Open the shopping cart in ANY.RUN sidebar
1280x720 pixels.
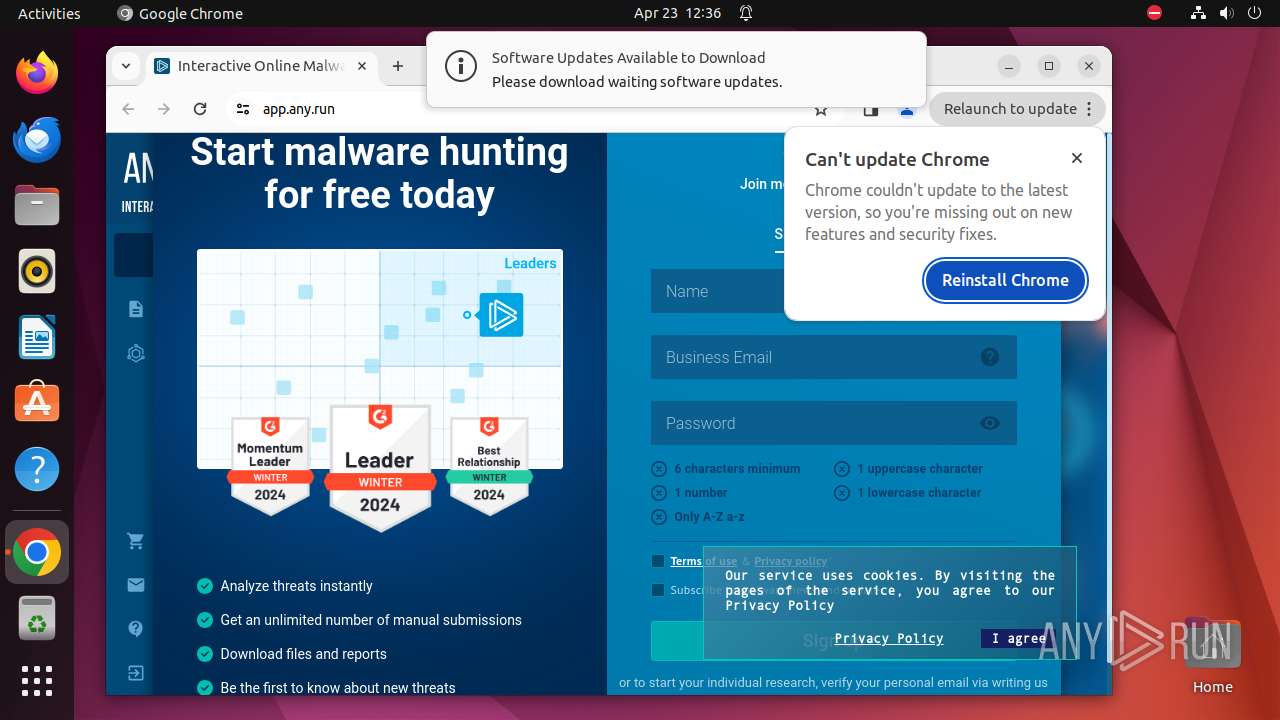[136, 541]
